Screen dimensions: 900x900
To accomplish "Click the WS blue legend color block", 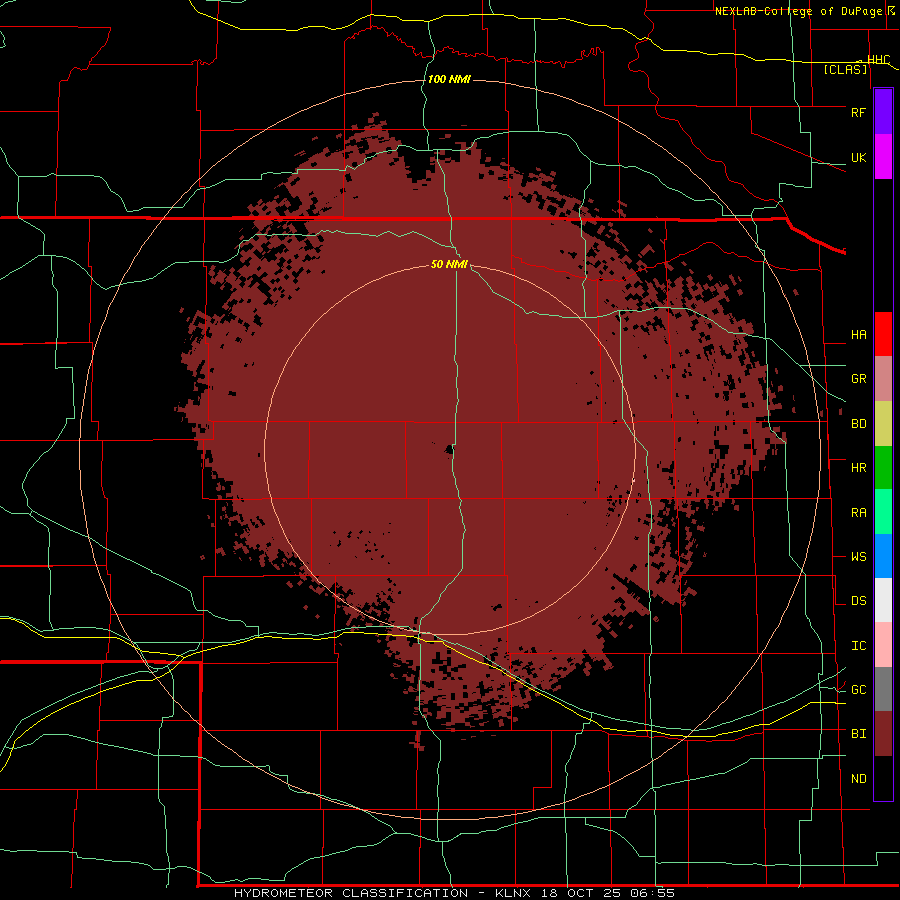I will [883, 556].
